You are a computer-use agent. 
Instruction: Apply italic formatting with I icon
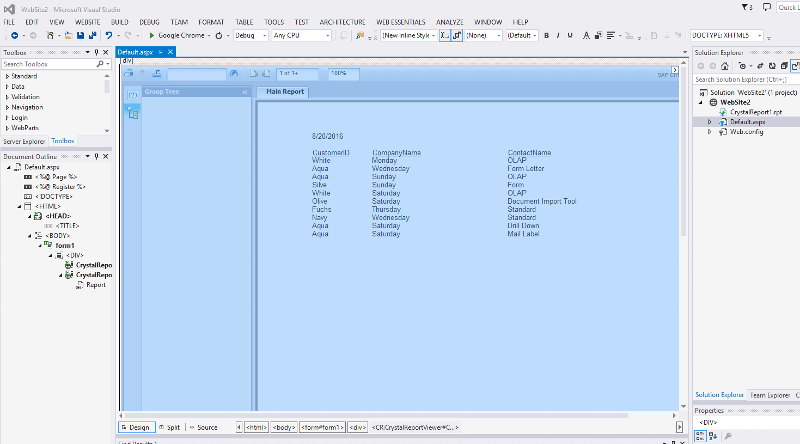[558, 35]
